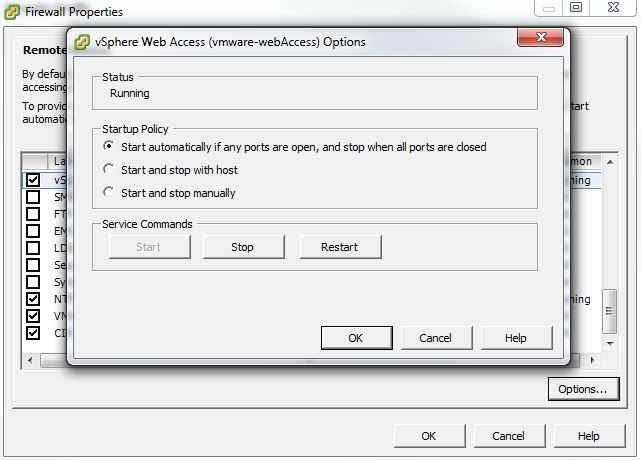Click the vertical scrollbar up arrow in Firewall list
This screenshot has width=641, height=461.
[610, 162]
